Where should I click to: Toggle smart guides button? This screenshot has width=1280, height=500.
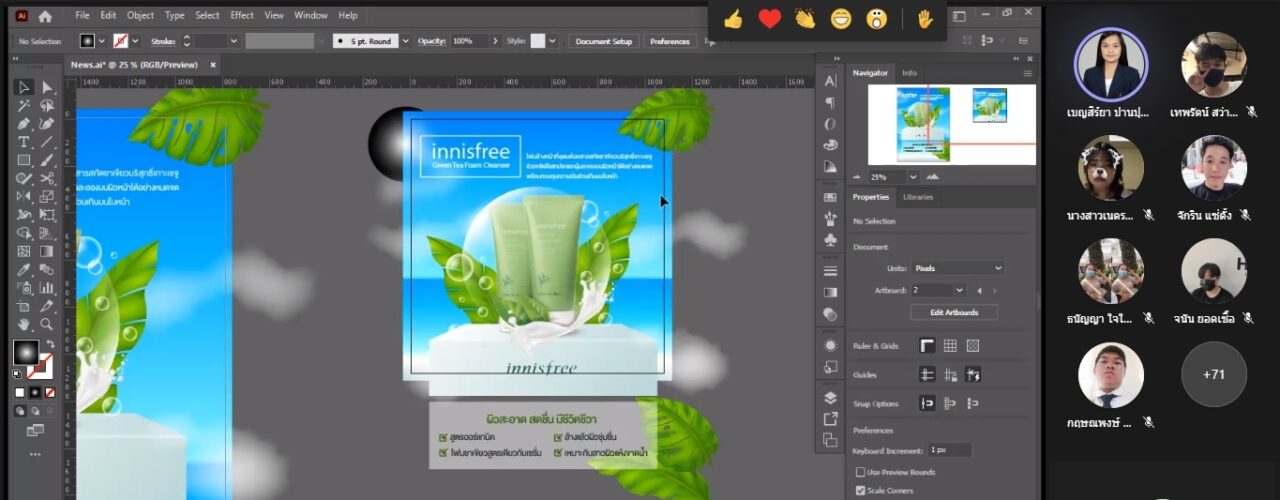(973, 375)
